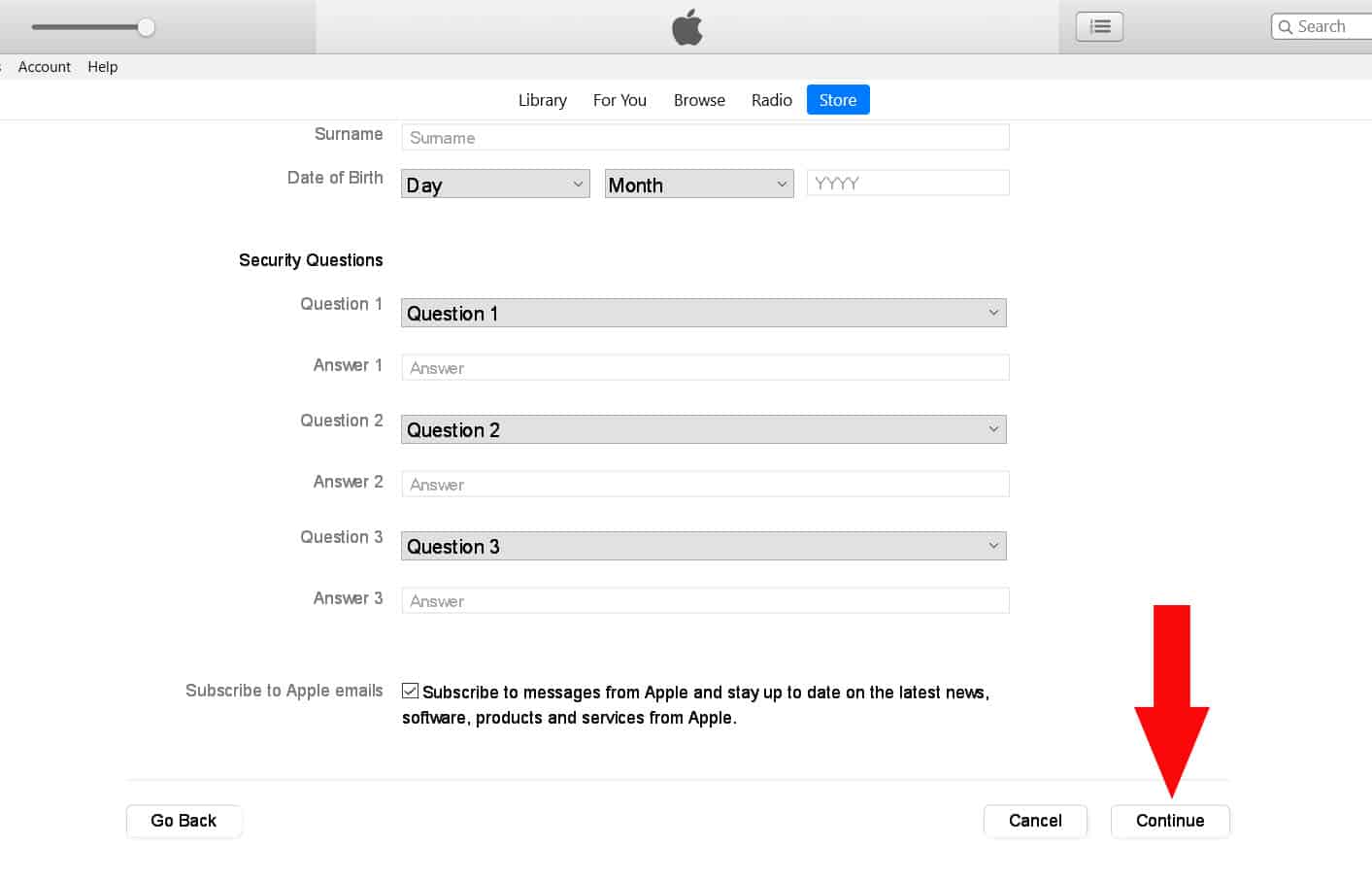This screenshot has width=1372, height=880.
Task: Click the Apple logo in the header
Action: pyautogui.click(x=687, y=28)
